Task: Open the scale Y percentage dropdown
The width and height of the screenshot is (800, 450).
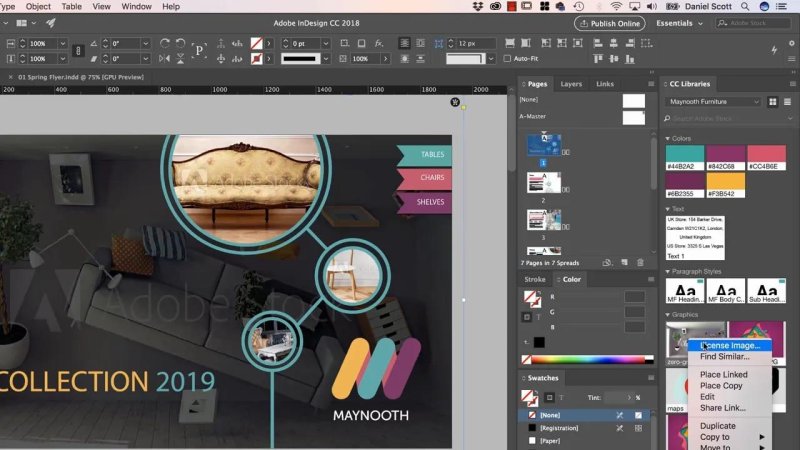Action: 63,59
